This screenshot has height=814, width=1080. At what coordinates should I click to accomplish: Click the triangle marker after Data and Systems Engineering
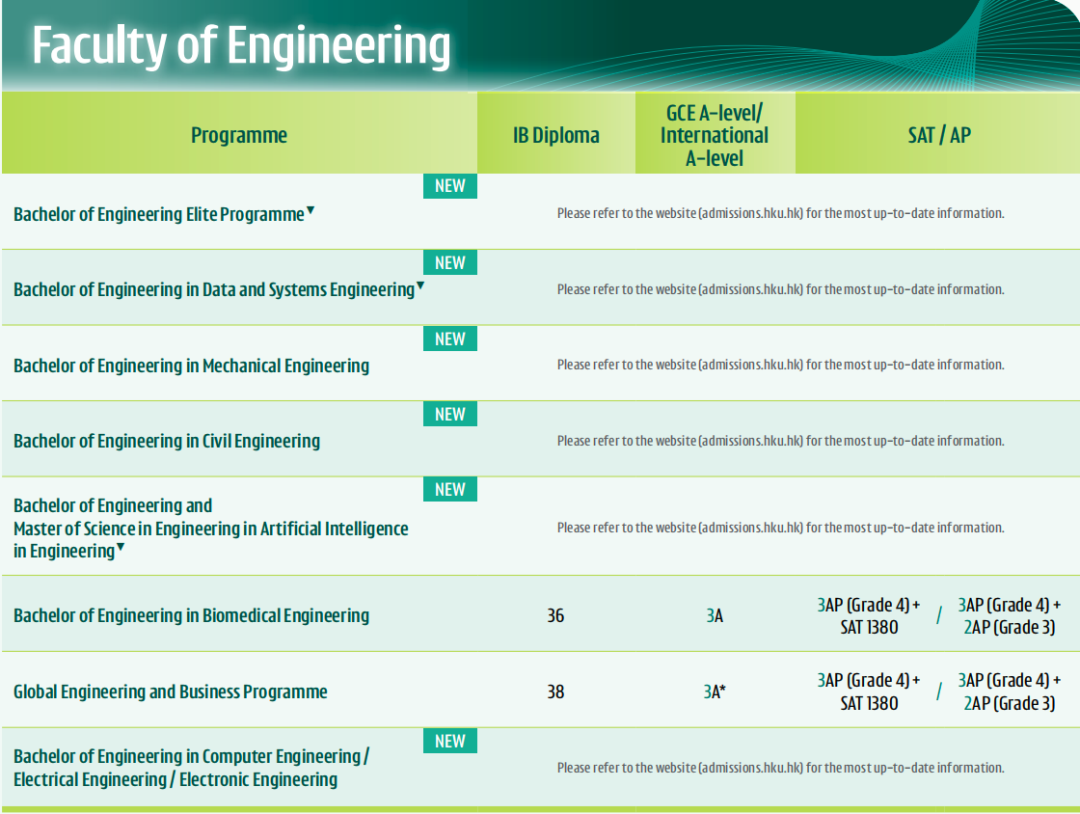pyautogui.click(x=420, y=285)
